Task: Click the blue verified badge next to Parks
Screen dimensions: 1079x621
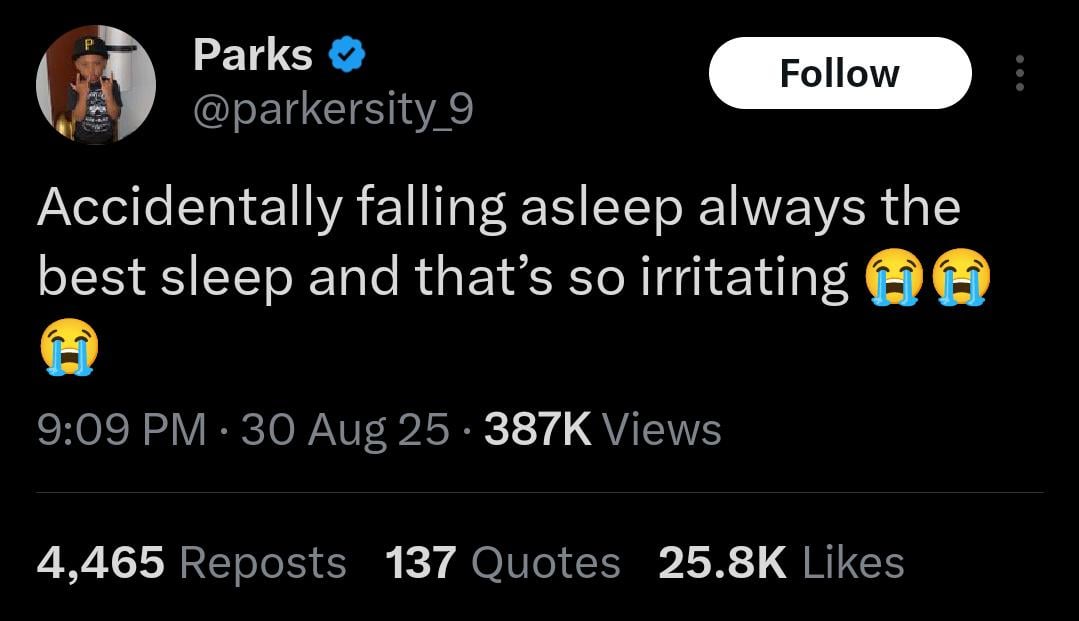Action: point(348,54)
